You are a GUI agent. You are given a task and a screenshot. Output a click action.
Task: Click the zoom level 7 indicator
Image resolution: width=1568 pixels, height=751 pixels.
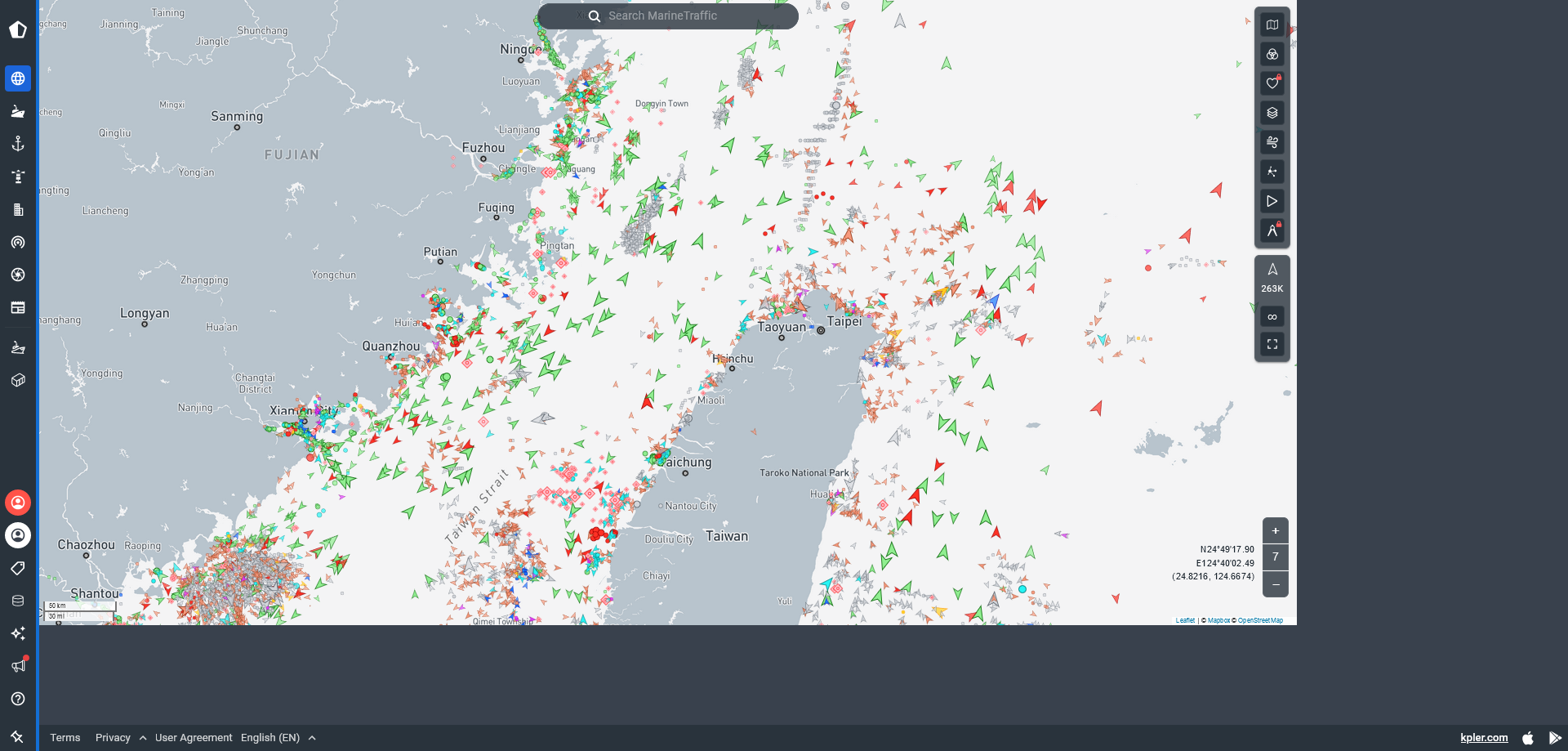(1276, 557)
